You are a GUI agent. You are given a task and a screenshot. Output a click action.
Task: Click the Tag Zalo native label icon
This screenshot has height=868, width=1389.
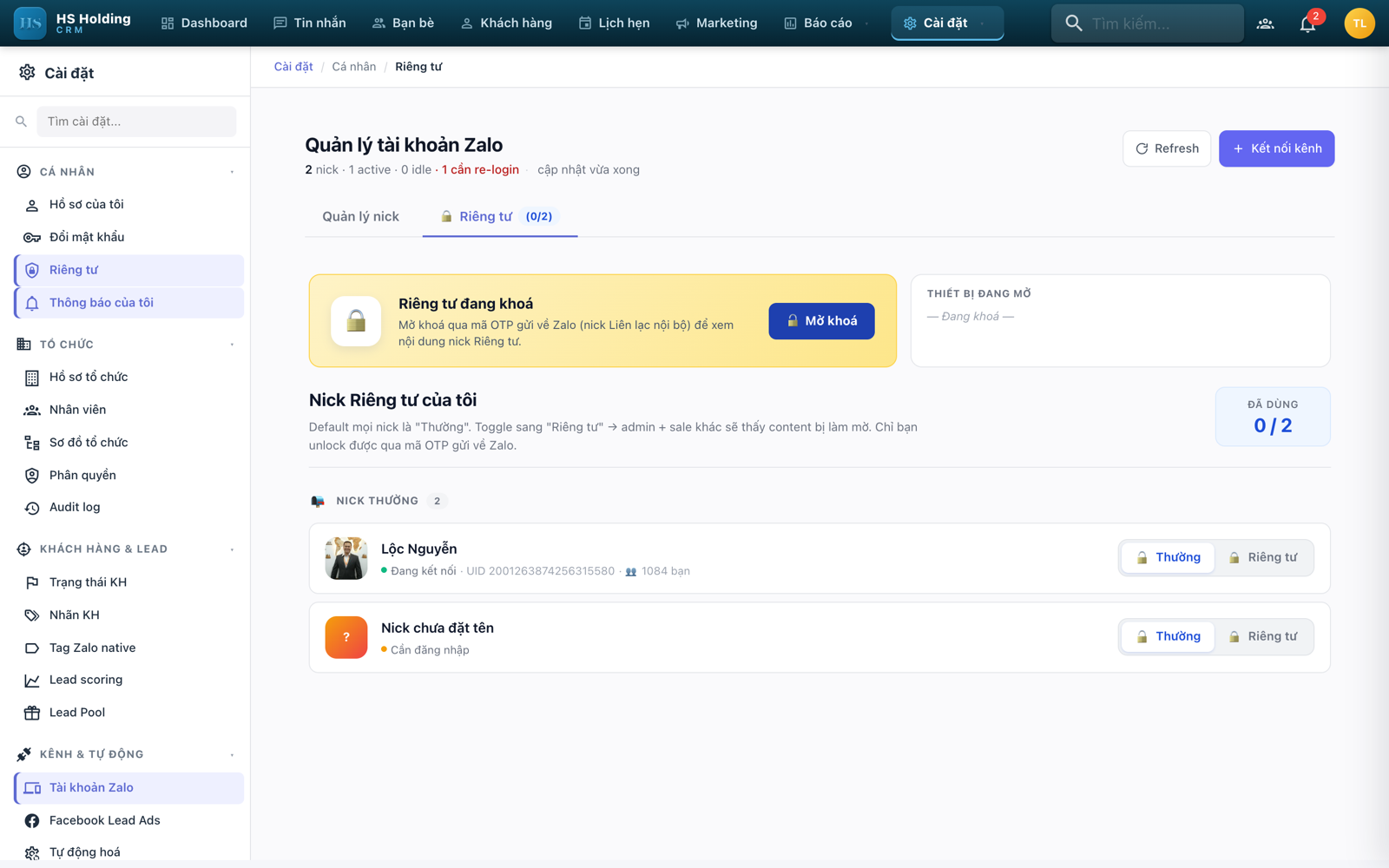[32, 648]
